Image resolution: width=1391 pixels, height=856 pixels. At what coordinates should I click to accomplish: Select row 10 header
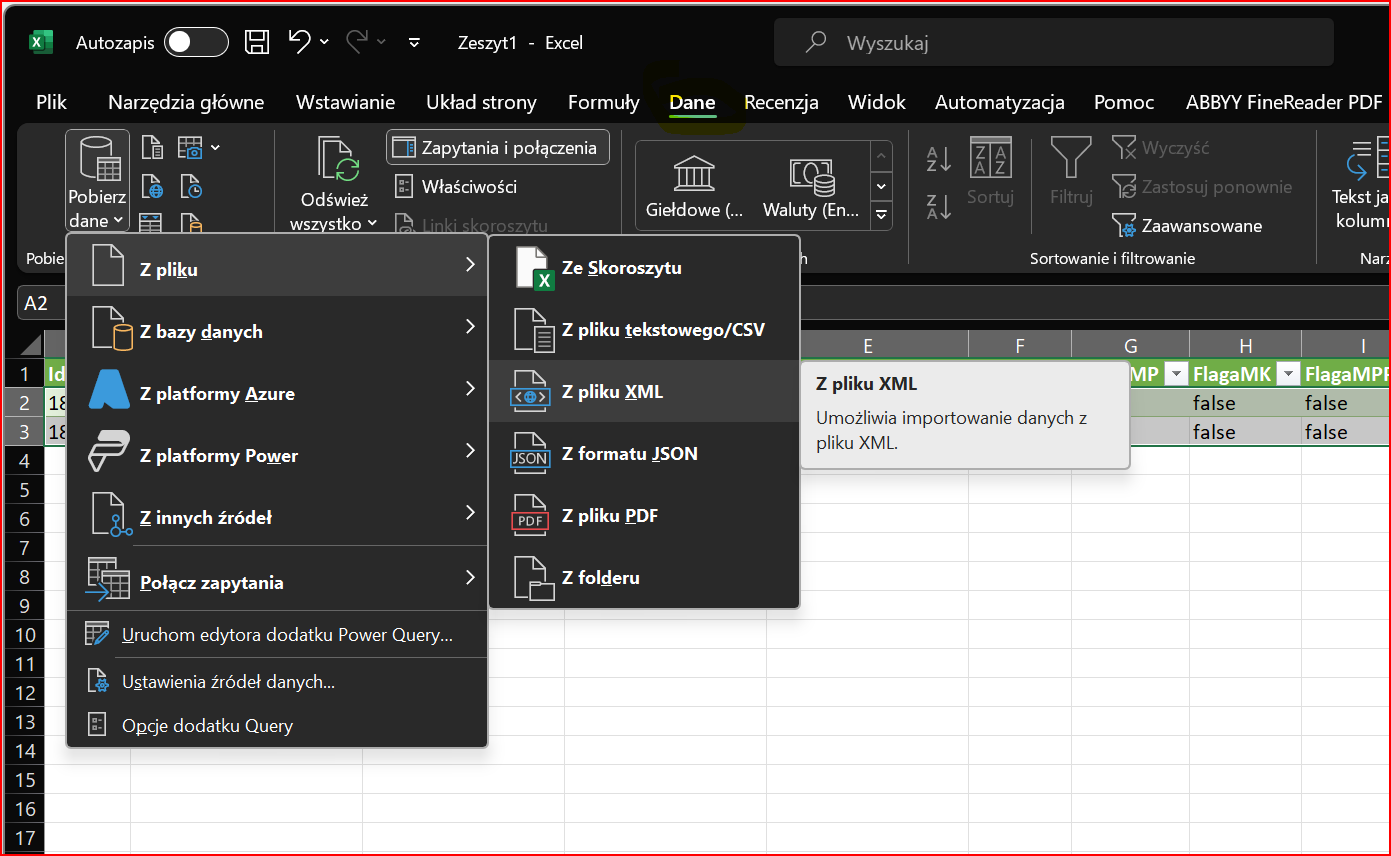[x=25, y=635]
